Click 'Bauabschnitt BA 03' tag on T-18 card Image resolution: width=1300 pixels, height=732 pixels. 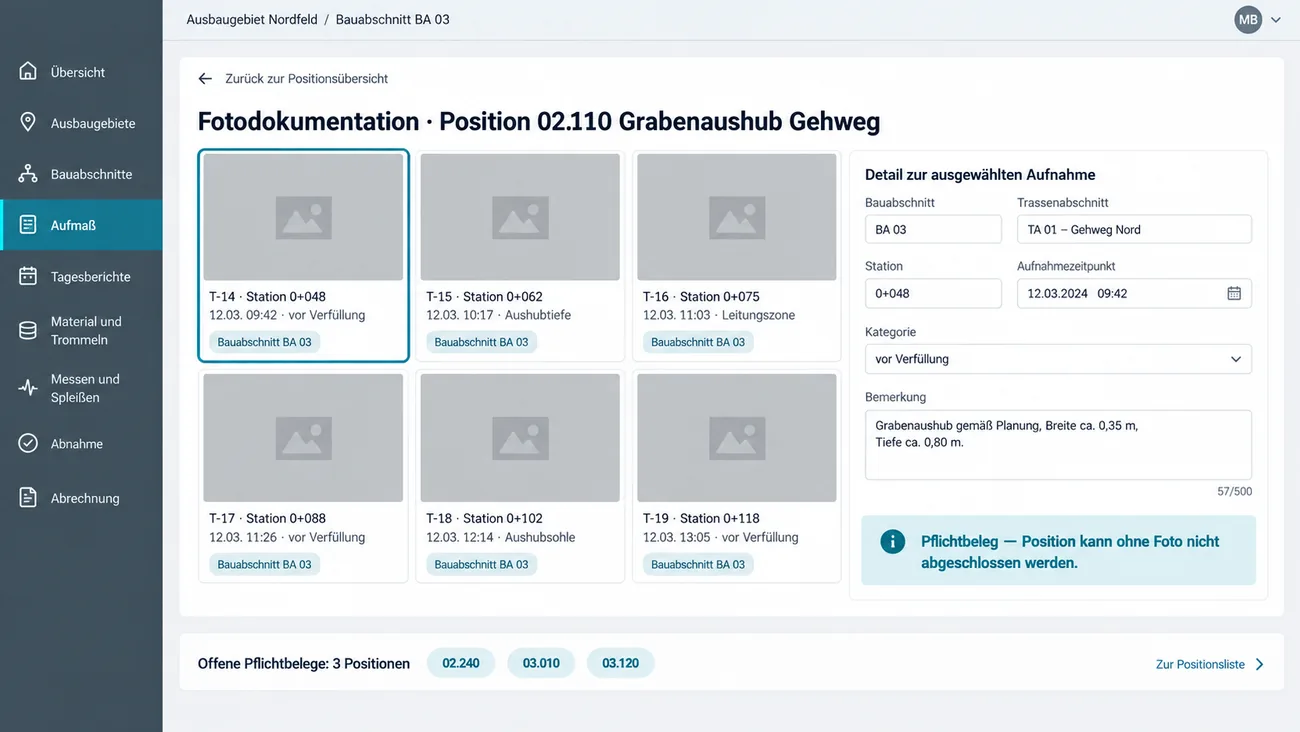(481, 564)
